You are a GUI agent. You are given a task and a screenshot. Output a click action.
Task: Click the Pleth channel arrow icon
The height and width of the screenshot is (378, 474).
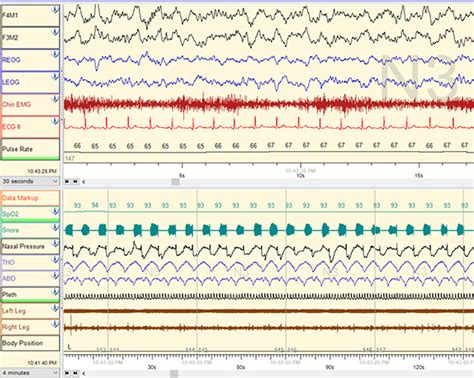(55, 292)
